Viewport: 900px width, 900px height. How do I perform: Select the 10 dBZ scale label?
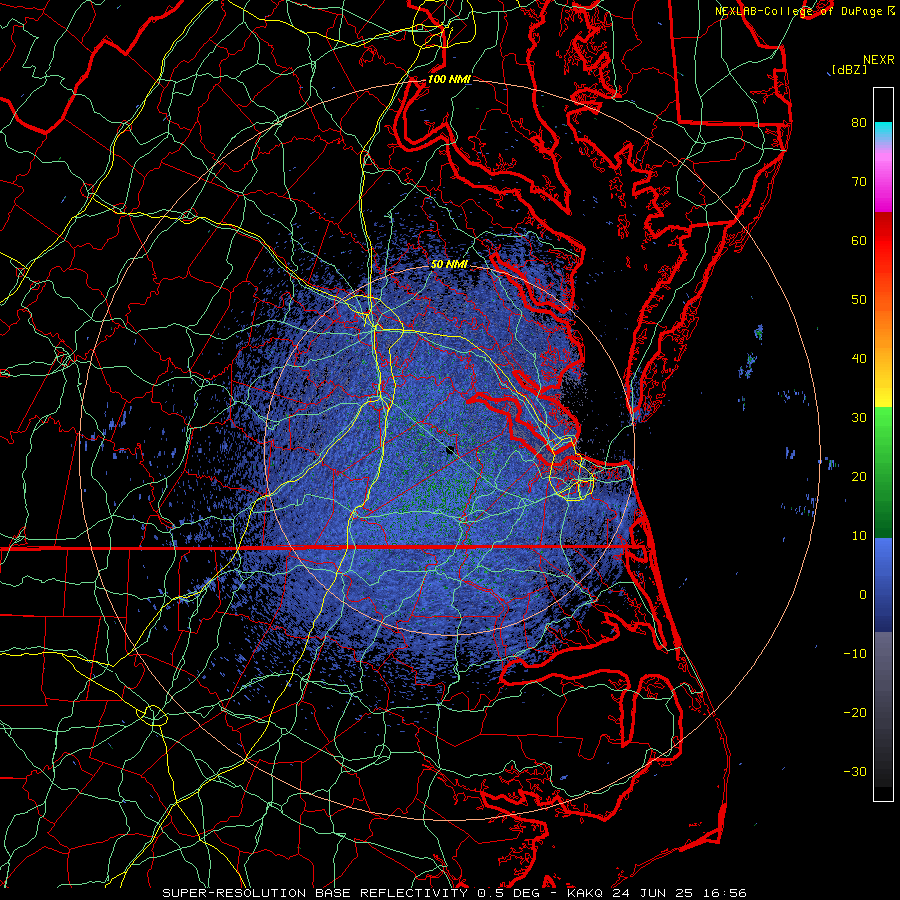859,536
